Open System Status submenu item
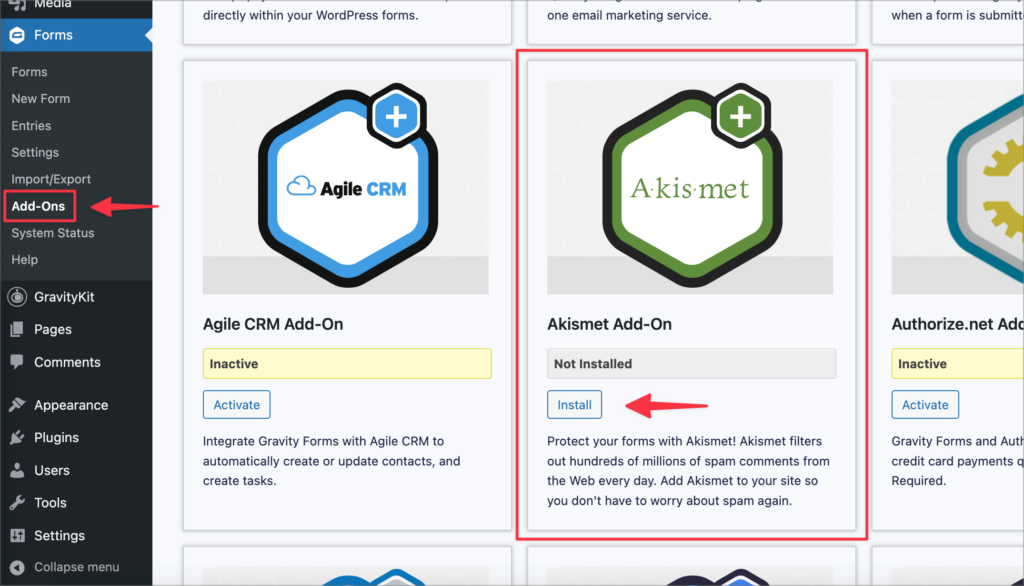This screenshot has width=1024, height=586. click(53, 233)
